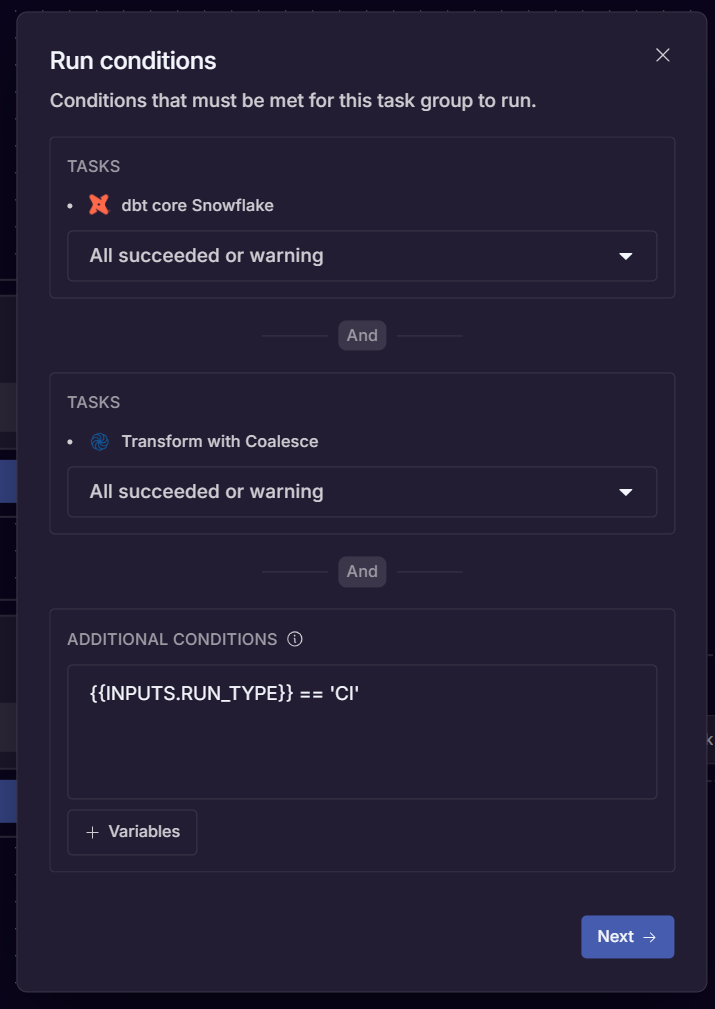Click the X icon to dismiss Run conditions
Viewport: 715px width, 1009px height.
point(662,55)
